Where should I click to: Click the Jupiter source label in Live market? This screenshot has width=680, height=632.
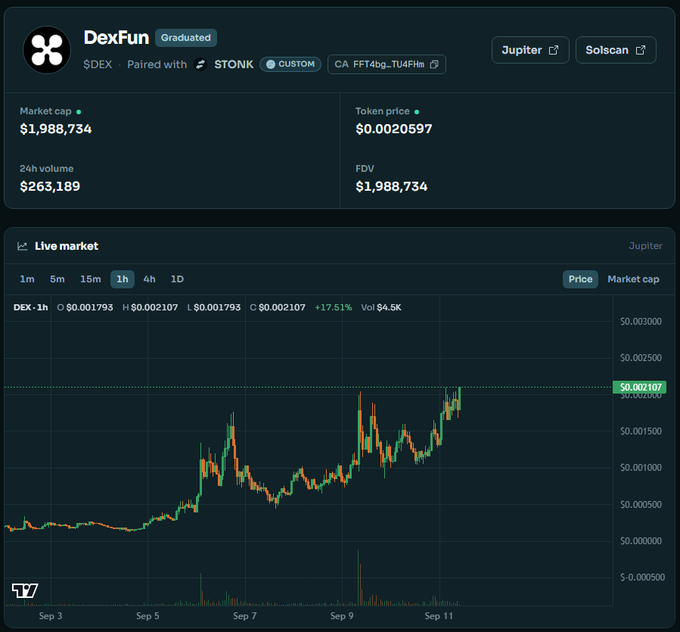(x=645, y=246)
